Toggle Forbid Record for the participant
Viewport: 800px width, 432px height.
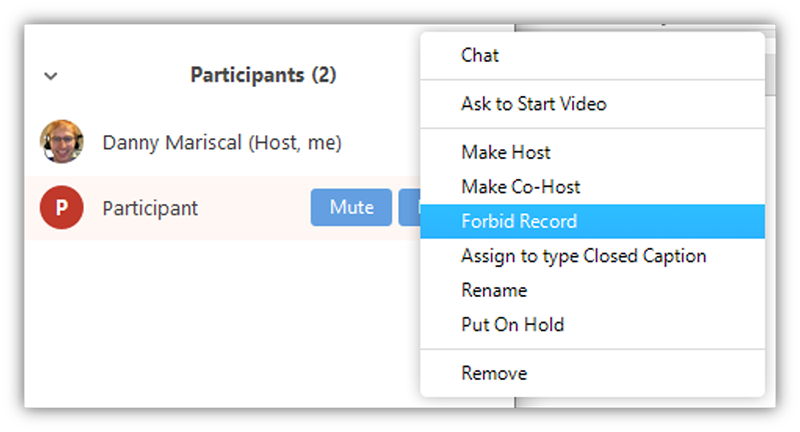(x=519, y=221)
